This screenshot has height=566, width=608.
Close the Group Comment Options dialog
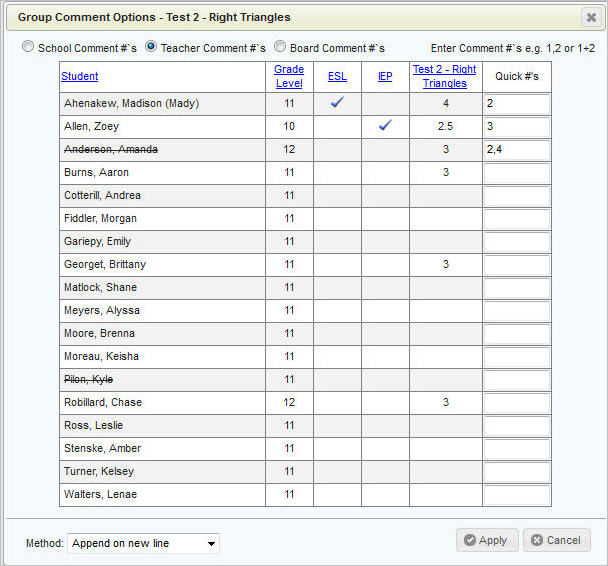tap(590, 17)
